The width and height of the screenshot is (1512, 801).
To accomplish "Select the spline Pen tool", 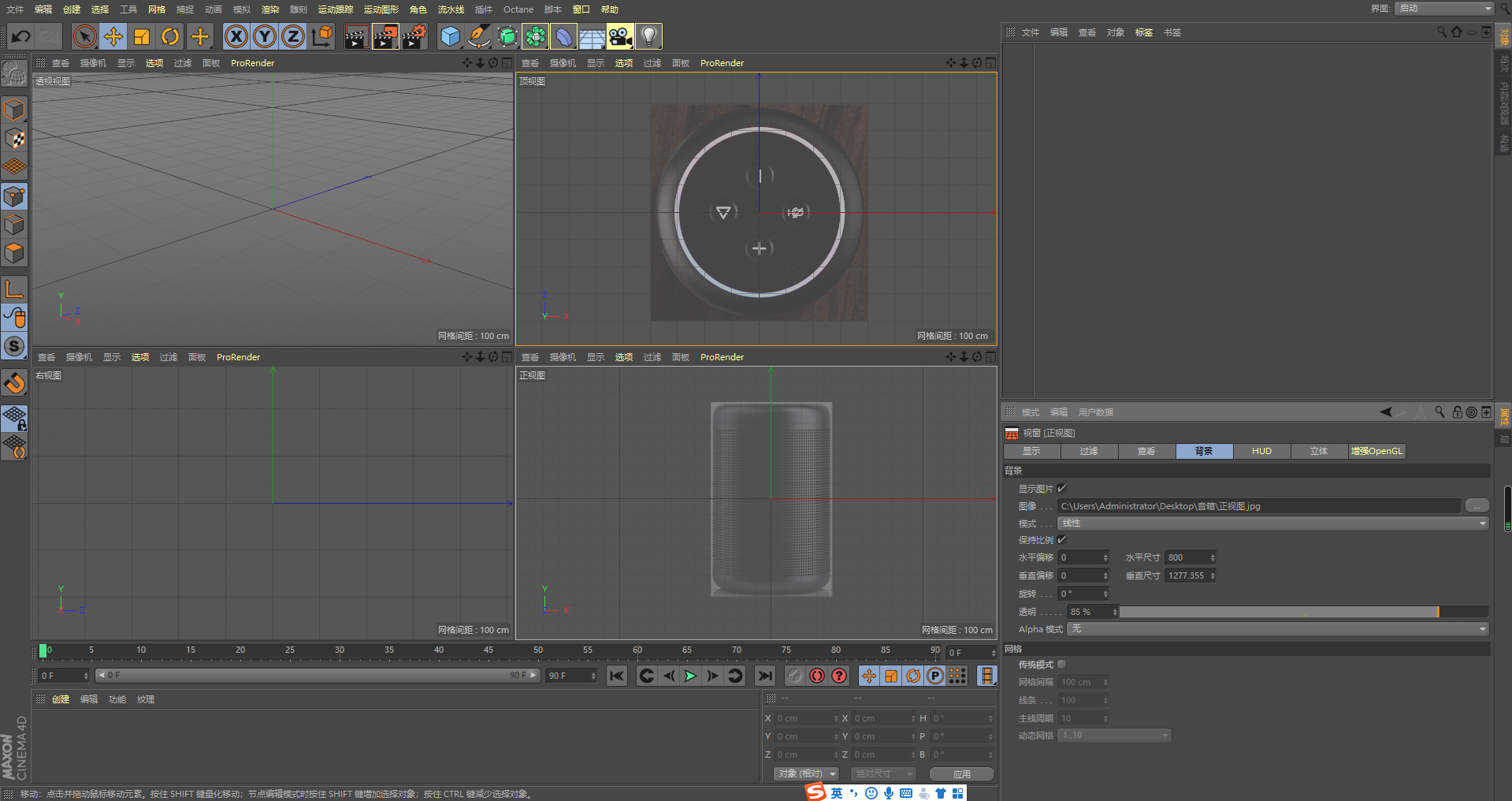I will tap(478, 36).
